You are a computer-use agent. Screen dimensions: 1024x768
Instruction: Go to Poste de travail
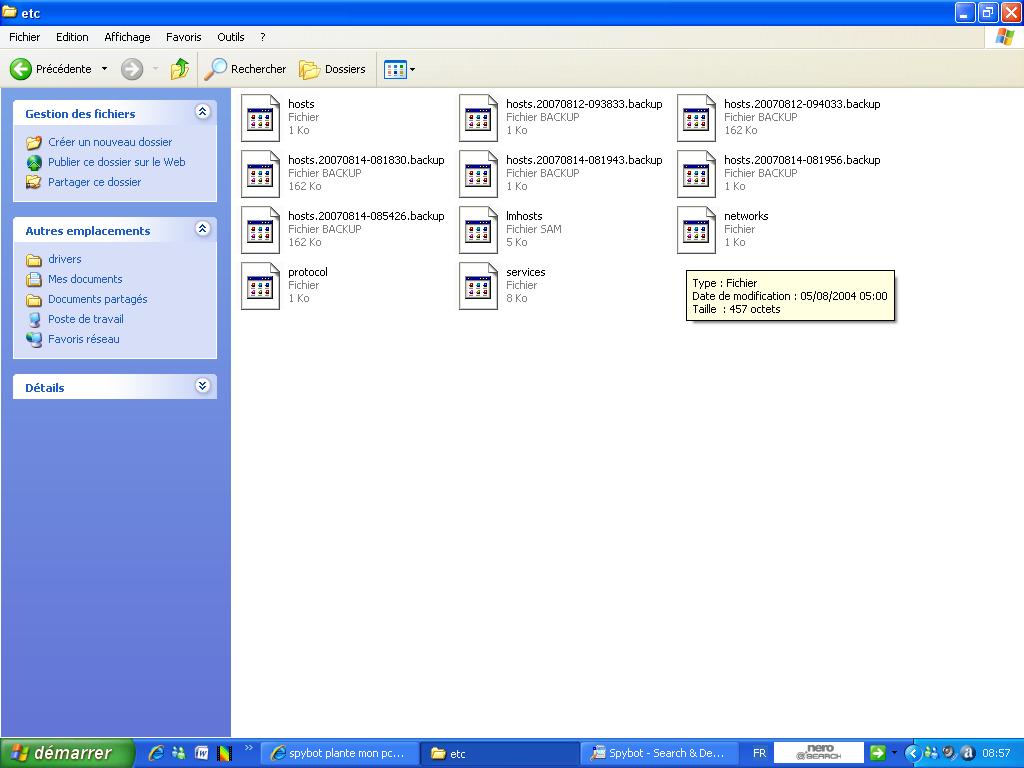click(86, 319)
